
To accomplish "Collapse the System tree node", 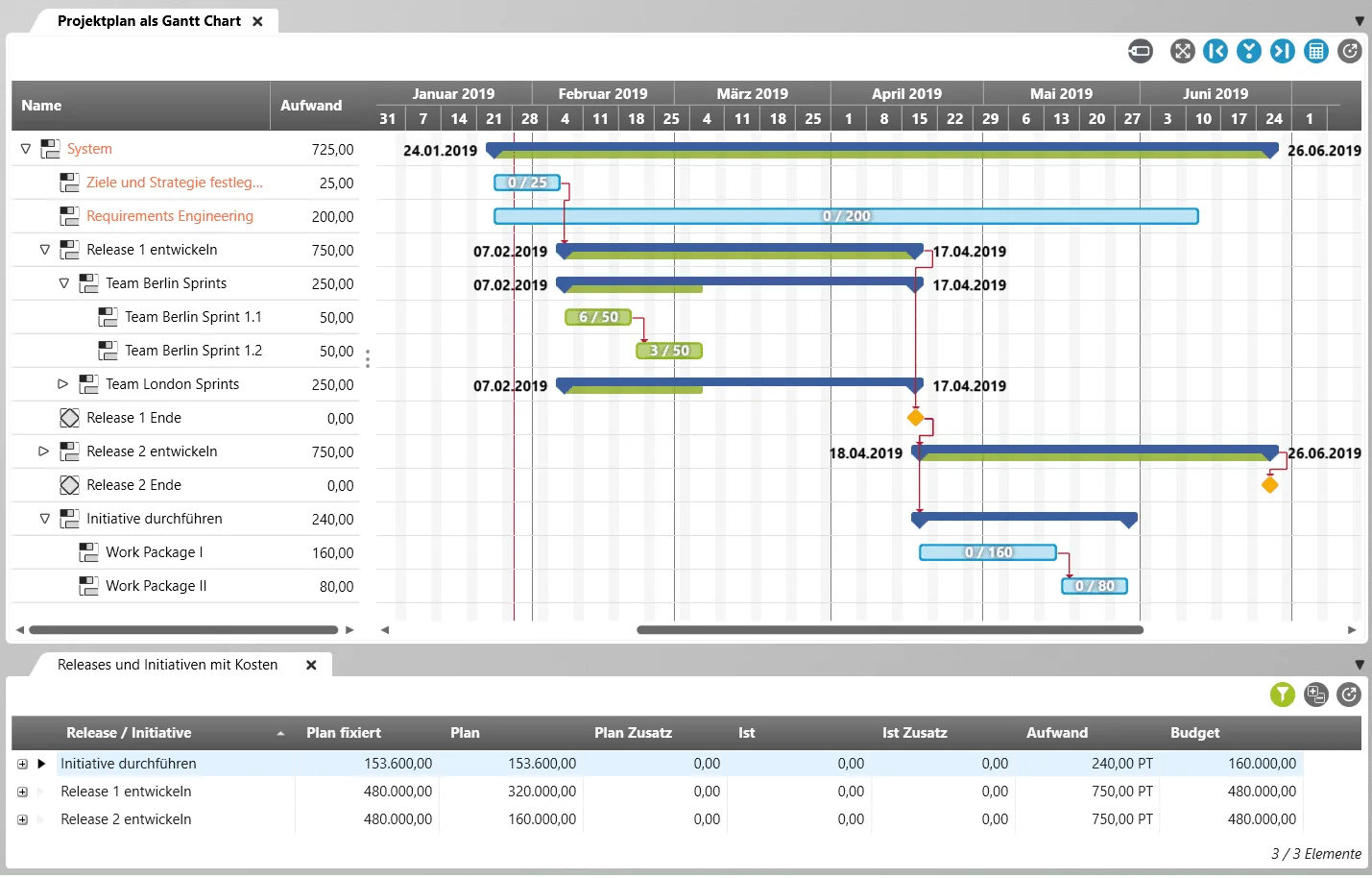I will [x=26, y=149].
